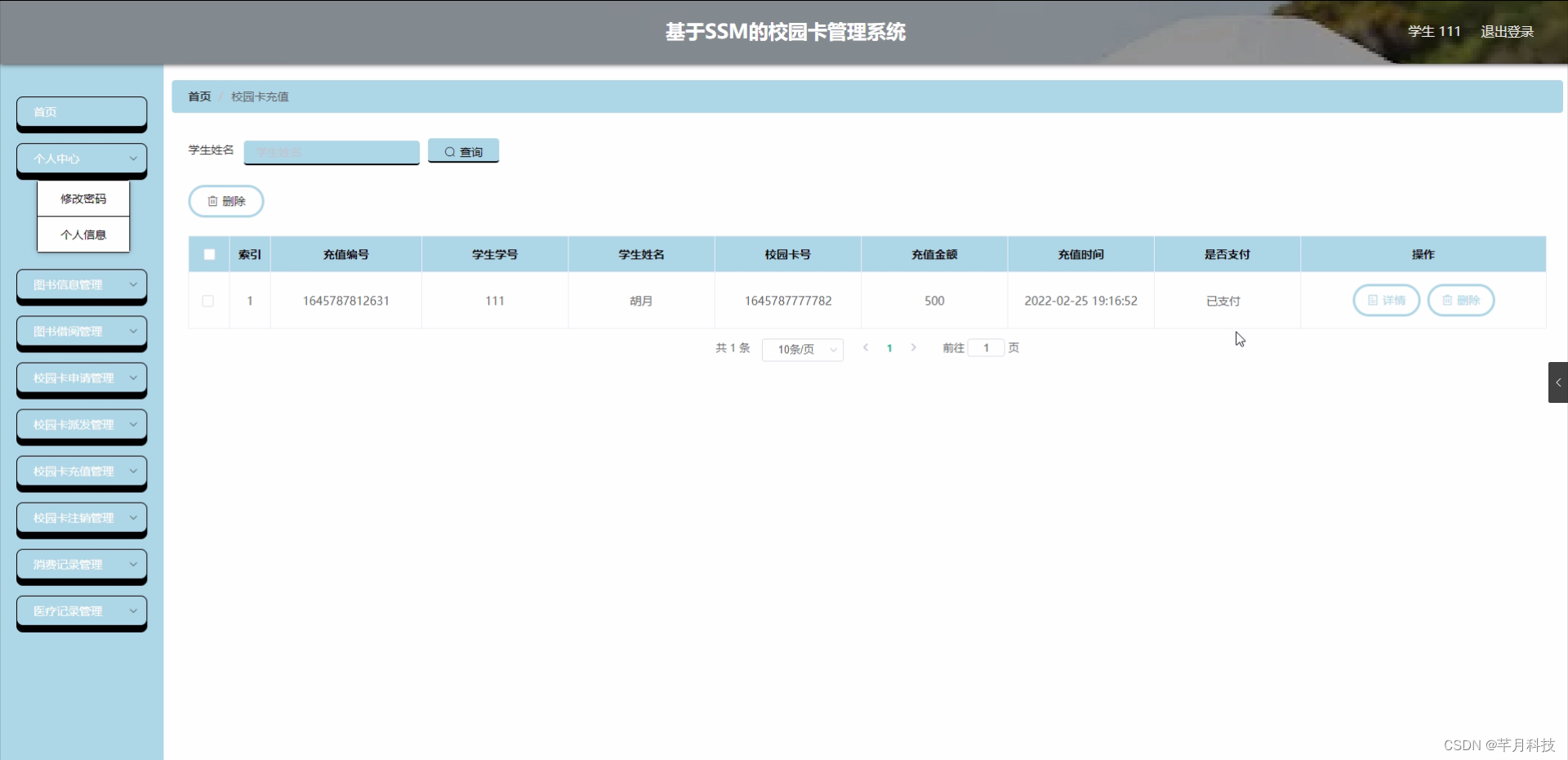
Task: Check the checkbox for the first table row
Action: [x=208, y=301]
